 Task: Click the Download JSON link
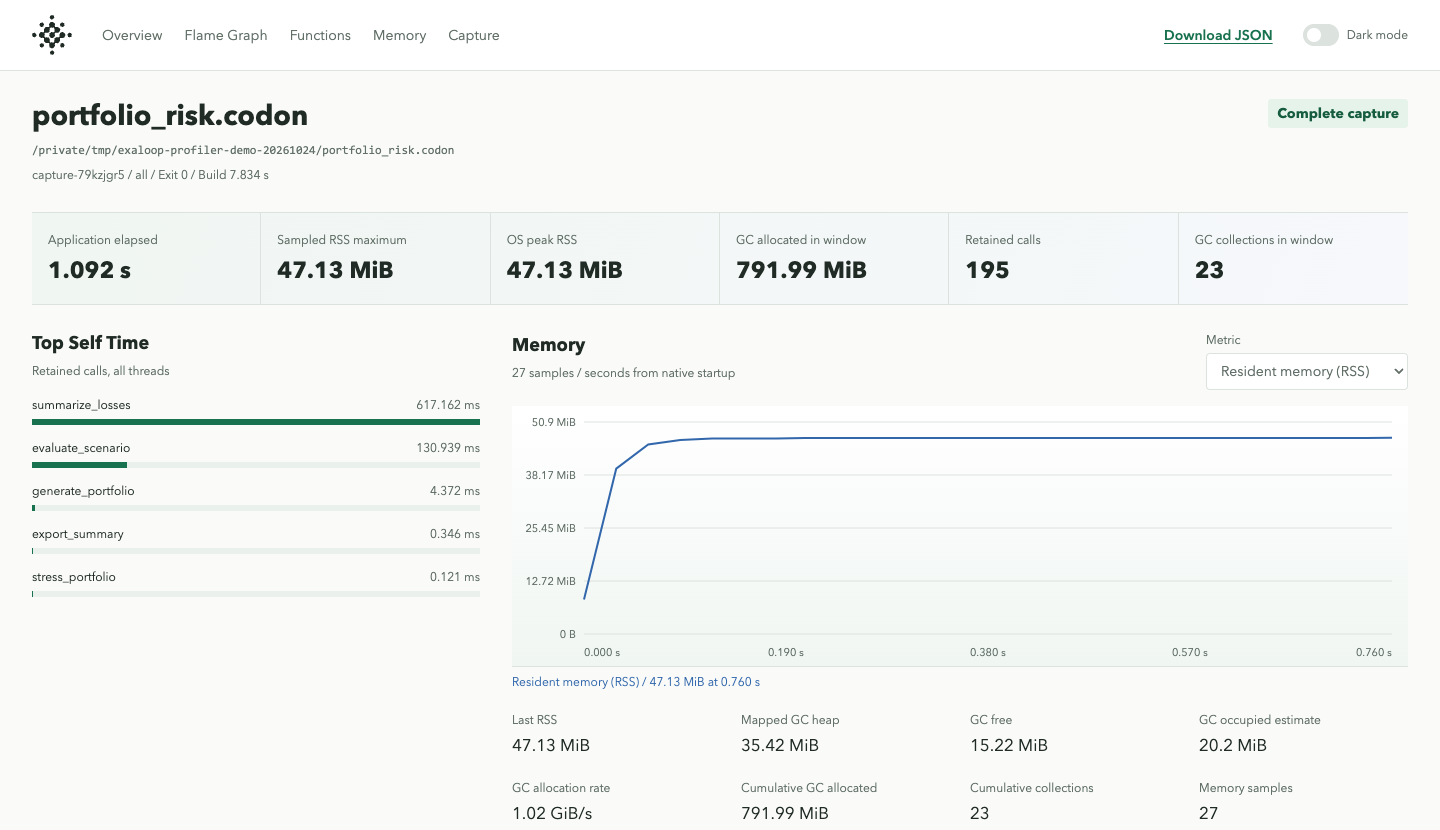coord(1218,35)
